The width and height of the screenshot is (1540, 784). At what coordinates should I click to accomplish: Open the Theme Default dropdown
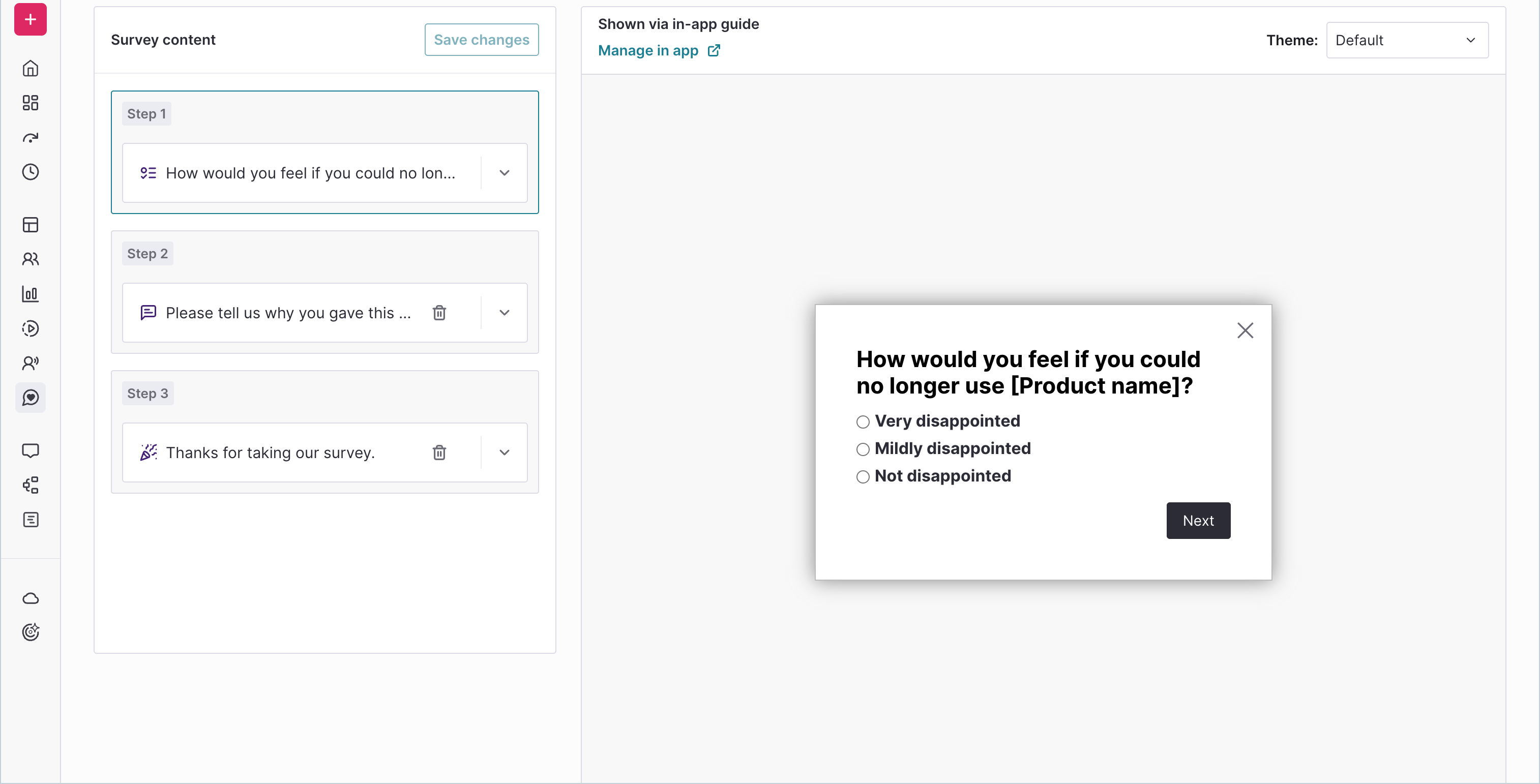(1407, 40)
